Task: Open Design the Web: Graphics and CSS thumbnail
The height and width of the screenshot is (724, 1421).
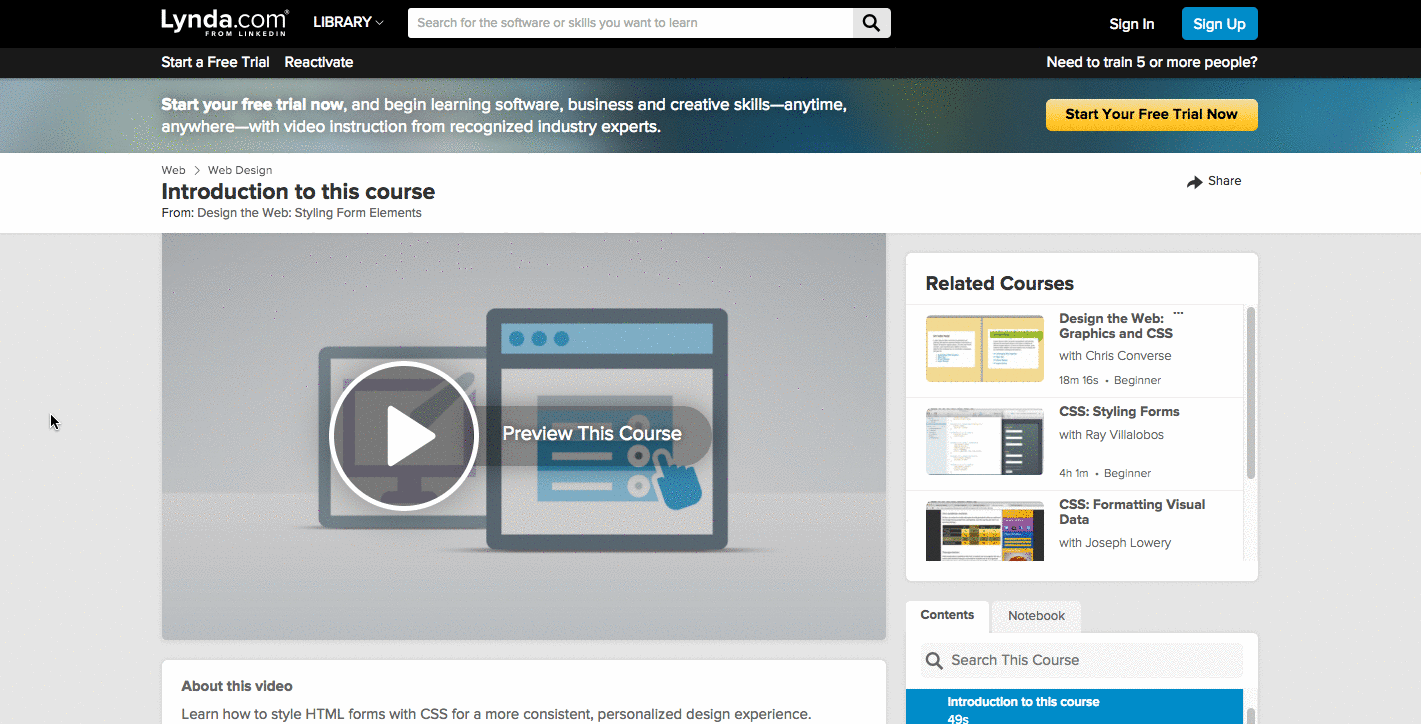Action: [984, 349]
